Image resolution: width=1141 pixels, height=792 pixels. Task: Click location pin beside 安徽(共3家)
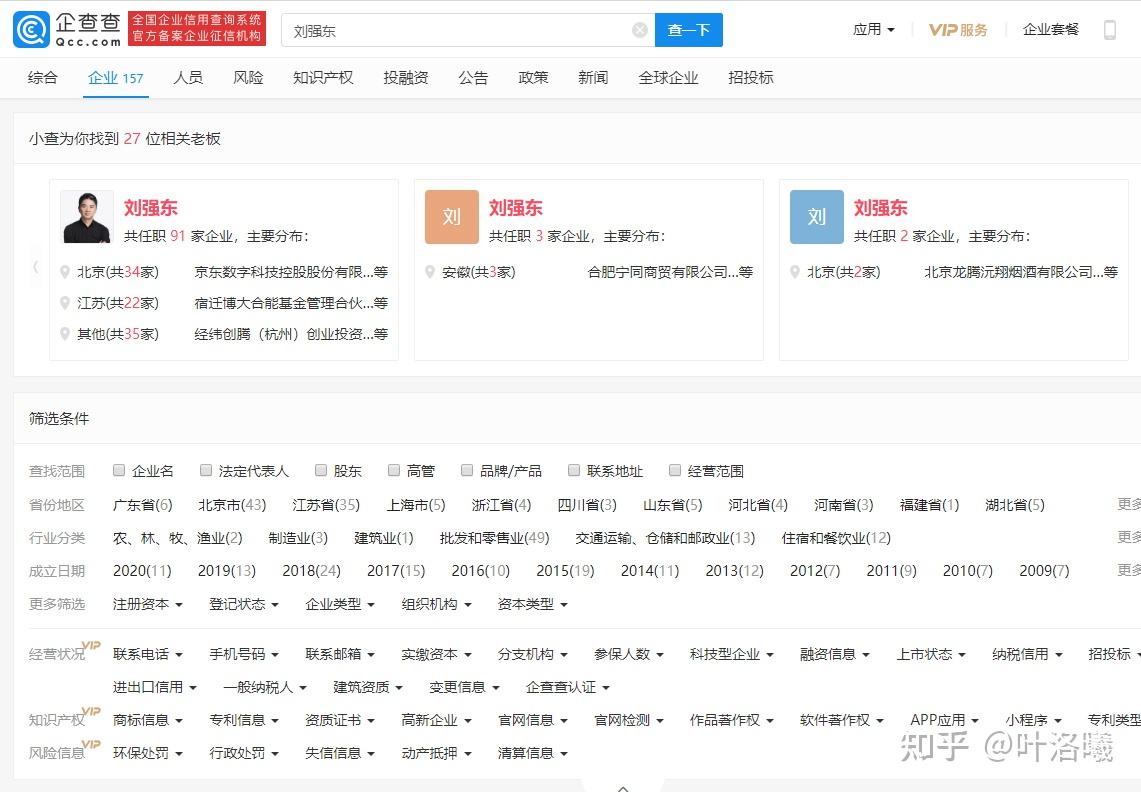[x=429, y=272]
